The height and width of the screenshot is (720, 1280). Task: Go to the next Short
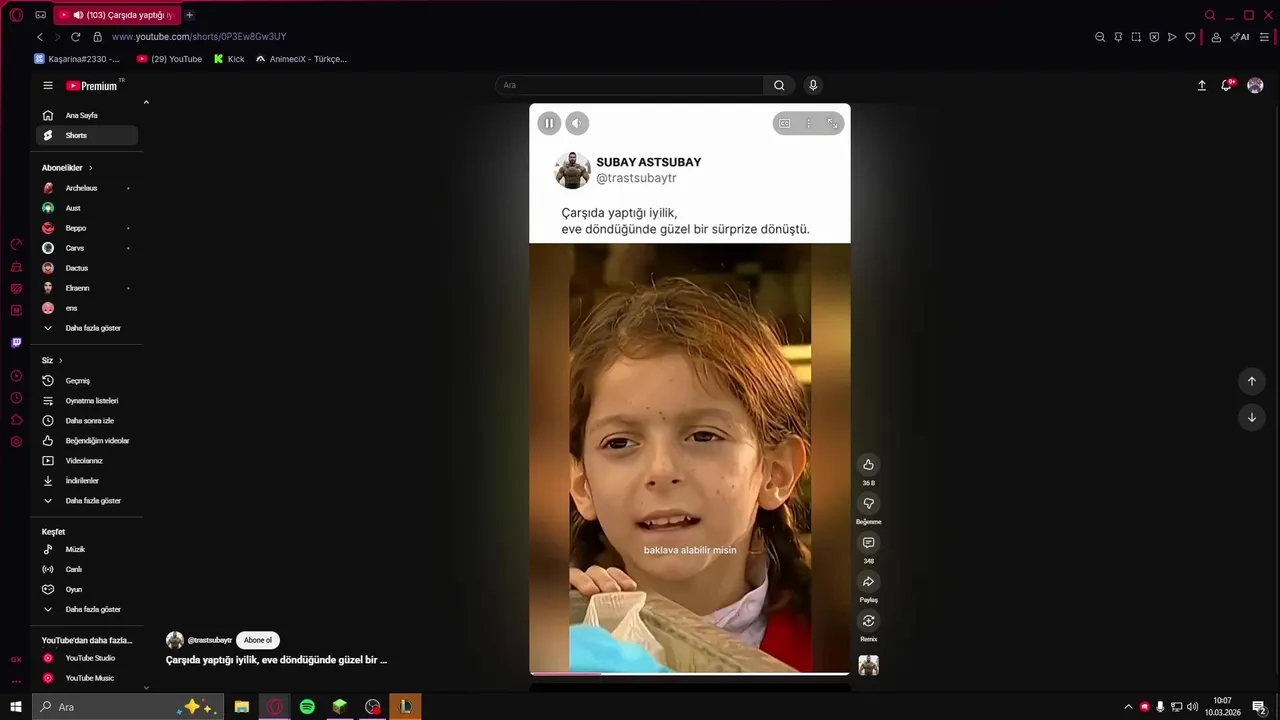coord(1251,417)
